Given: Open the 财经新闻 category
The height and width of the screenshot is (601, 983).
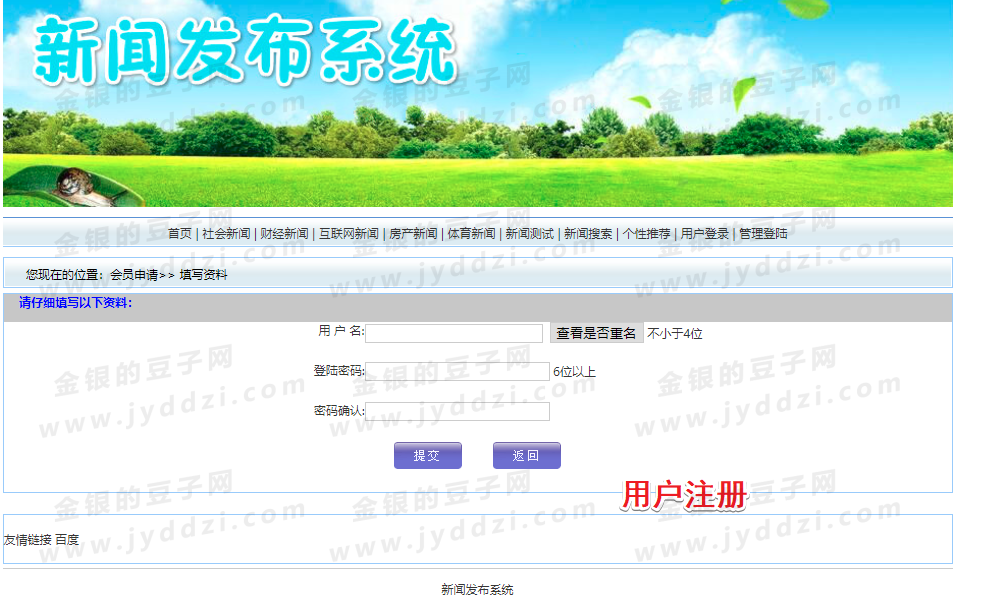Looking at the screenshot, I should click(x=284, y=234).
